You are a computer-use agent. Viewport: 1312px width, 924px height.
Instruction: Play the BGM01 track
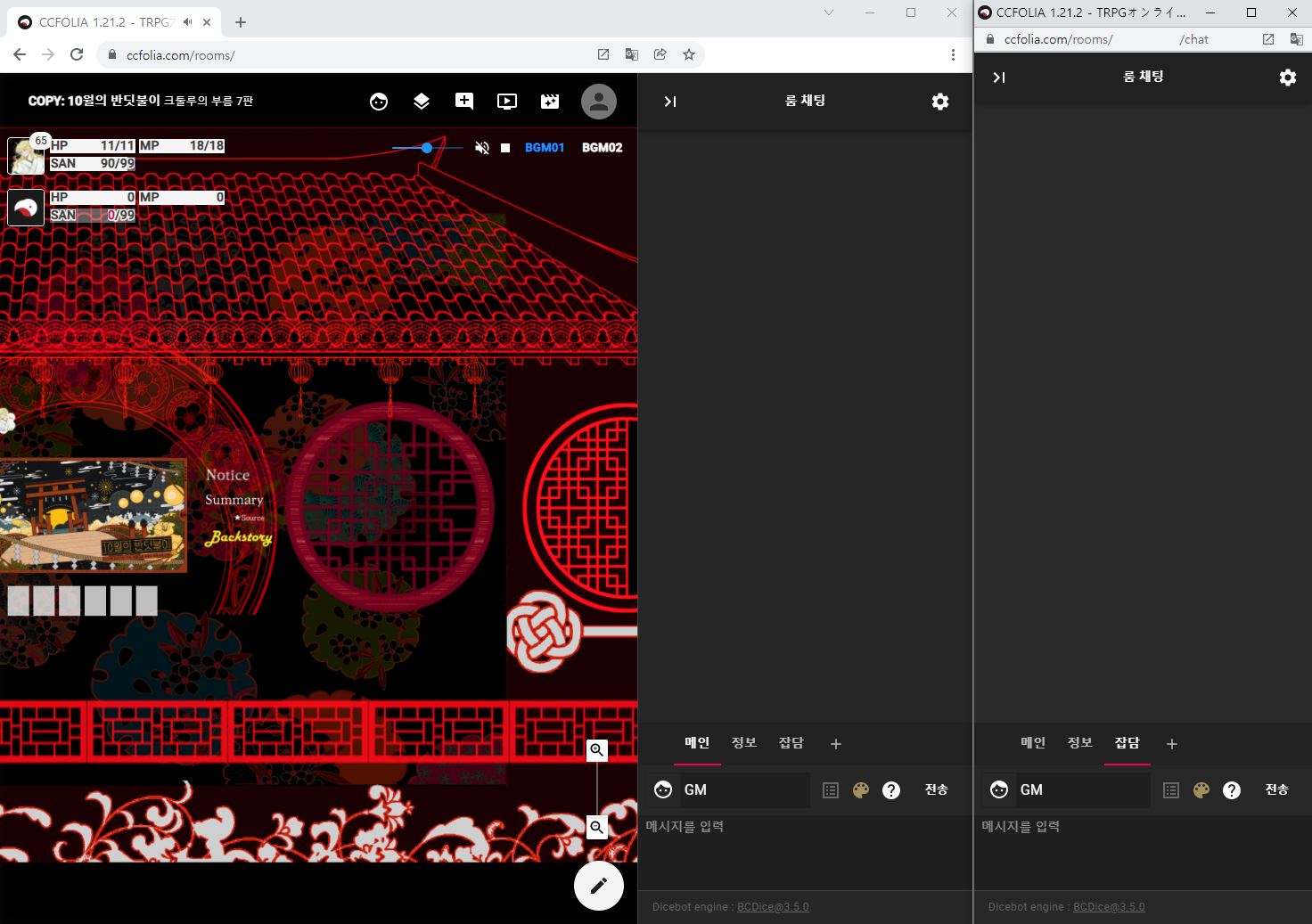click(545, 148)
